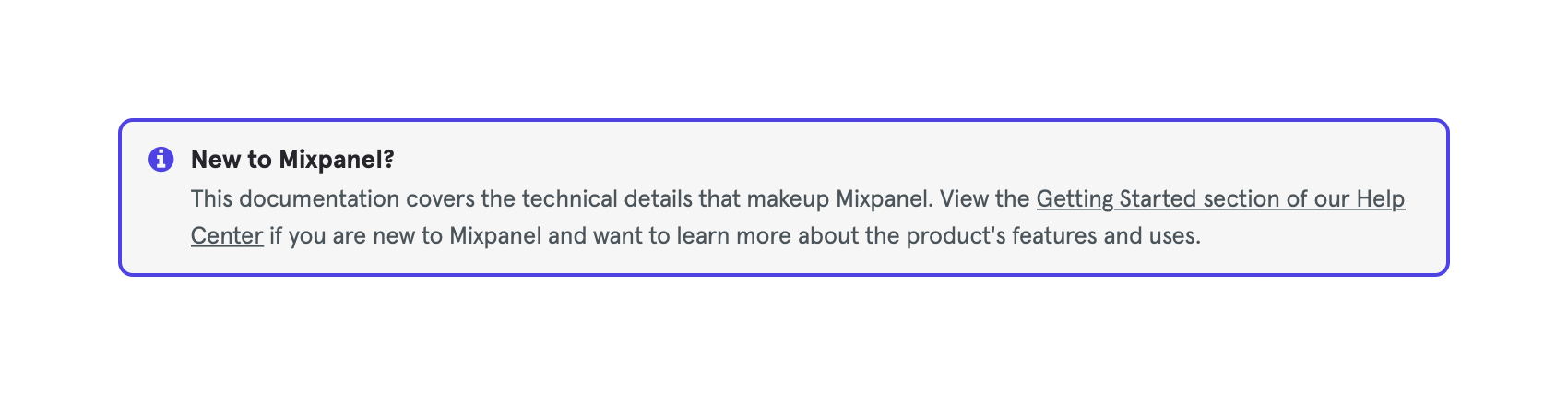Image resolution: width=1568 pixels, height=395 pixels.
Task: Click the underlined word "Center" link
Action: point(227,236)
